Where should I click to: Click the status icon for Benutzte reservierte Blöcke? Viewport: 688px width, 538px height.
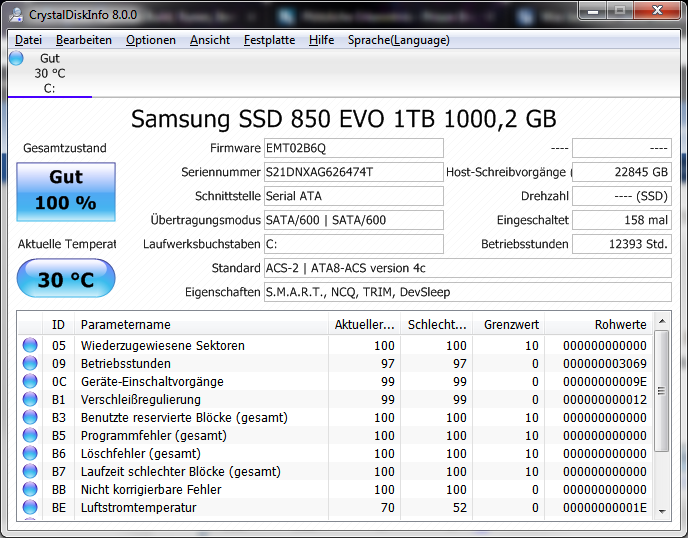pyautogui.click(x=30, y=417)
